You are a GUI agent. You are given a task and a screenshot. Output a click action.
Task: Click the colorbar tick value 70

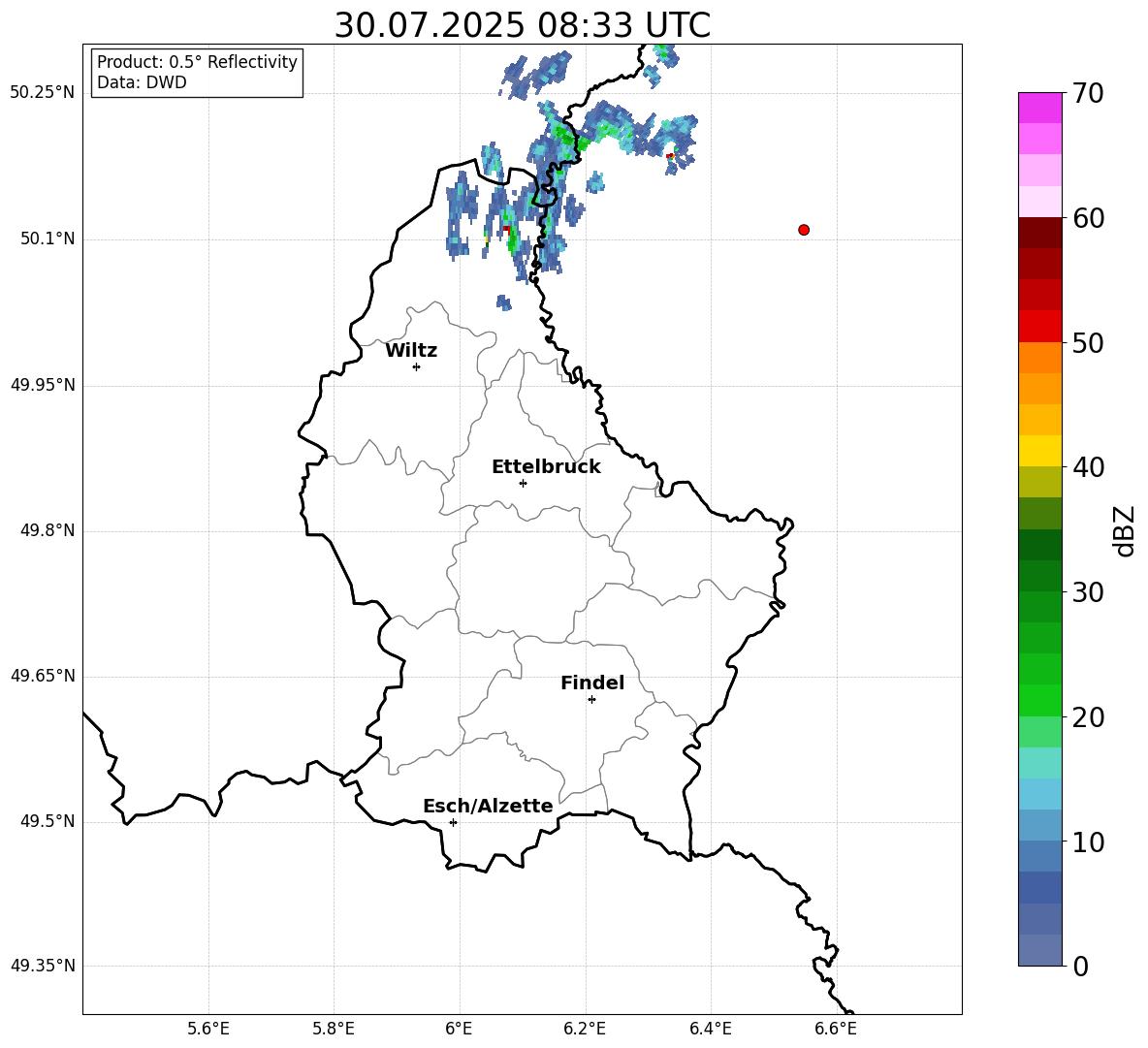pyautogui.click(x=1088, y=93)
